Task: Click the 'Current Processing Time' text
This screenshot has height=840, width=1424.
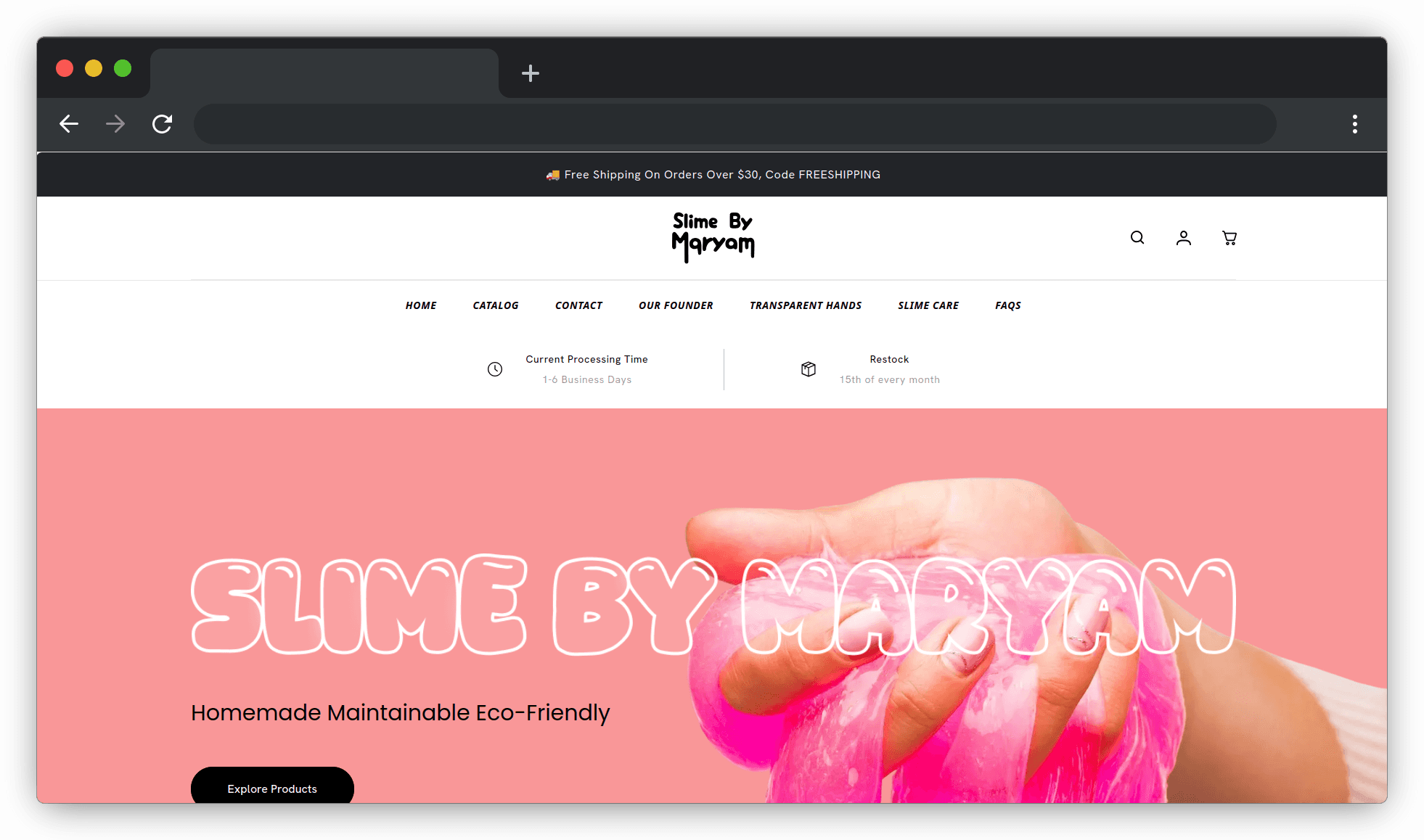Action: (586, 359)
